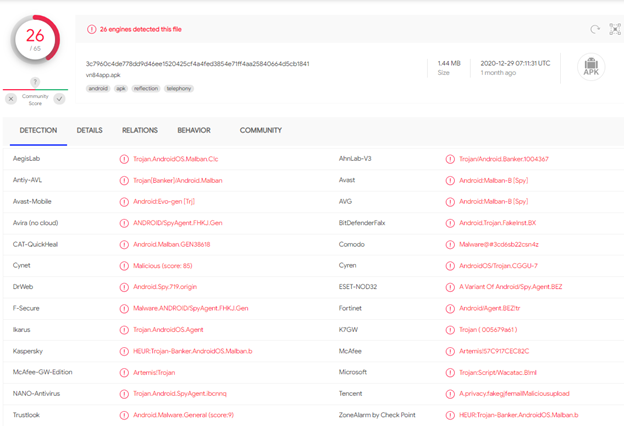Click the Cynet result 'Malicious (score: 85)'
The height and width of the screenshot is (426, 624).
[x=163, y=266]
